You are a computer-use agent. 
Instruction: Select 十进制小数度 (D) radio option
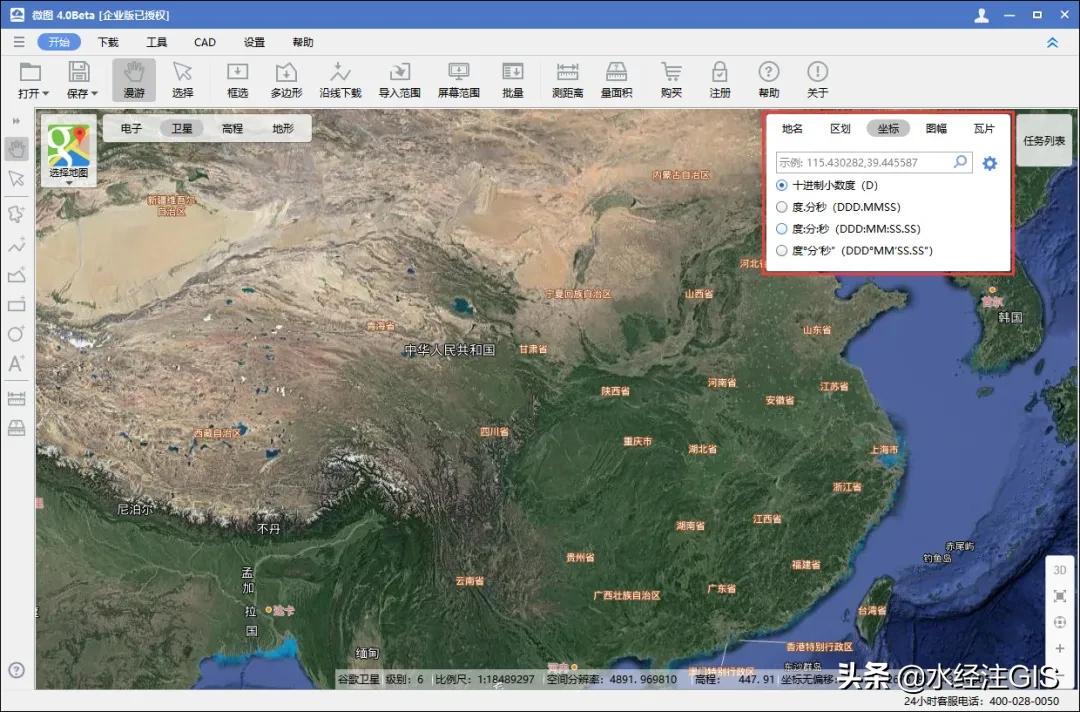click(782, 186)
